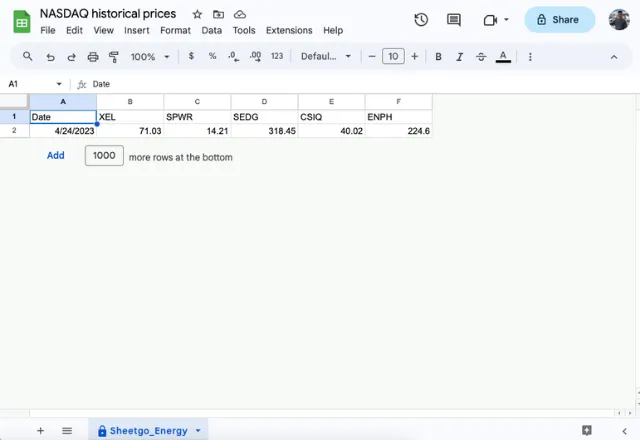The image size is (640, 440).
Task: Show the side panel with arrow icon
Action: point(624,431)
